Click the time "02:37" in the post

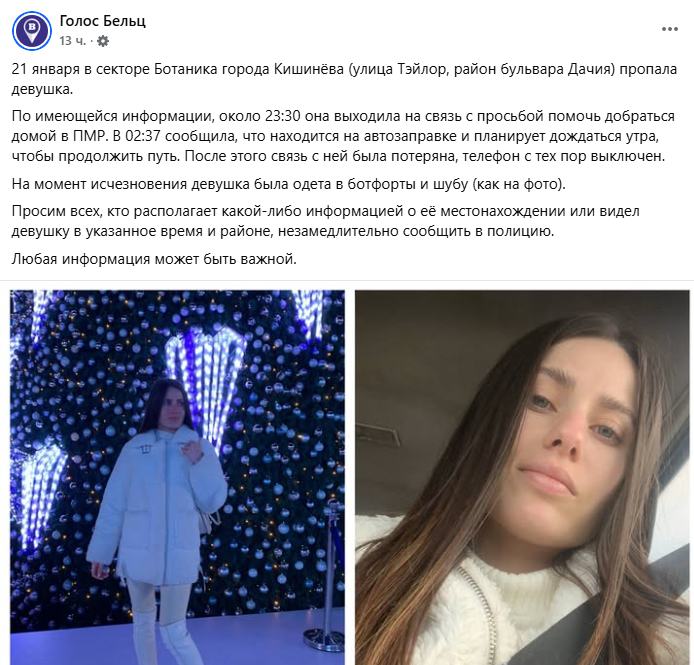click(x=143, y=136)
